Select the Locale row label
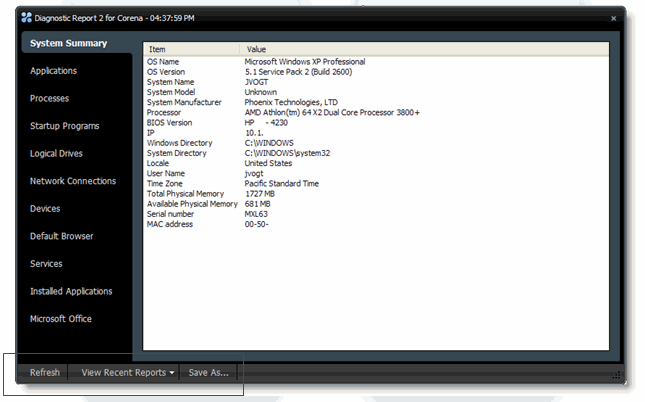Viewport: 645px width, 402px height. coord(158,163)
